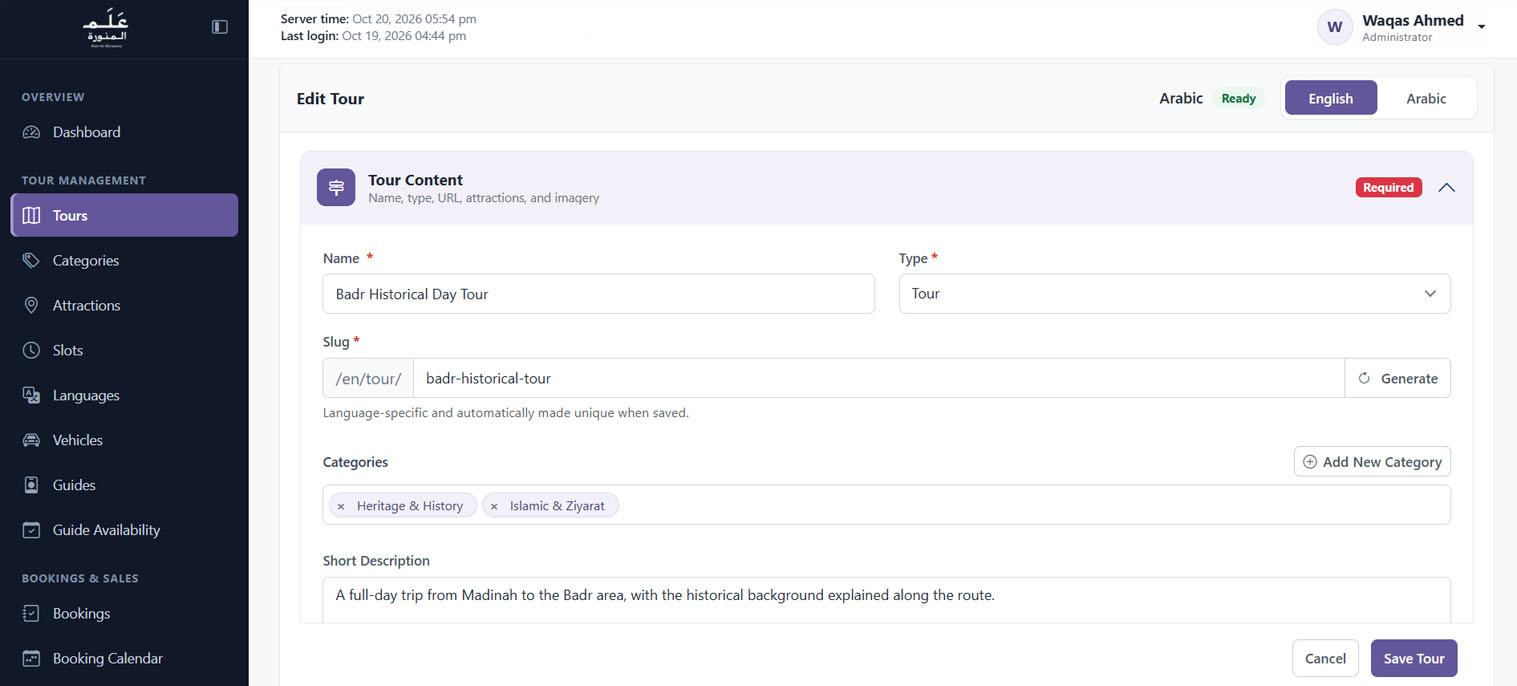The width and height of the screenshot is (1517, 686).
Task: Click the Short Description text area
Action: [887, 598]
